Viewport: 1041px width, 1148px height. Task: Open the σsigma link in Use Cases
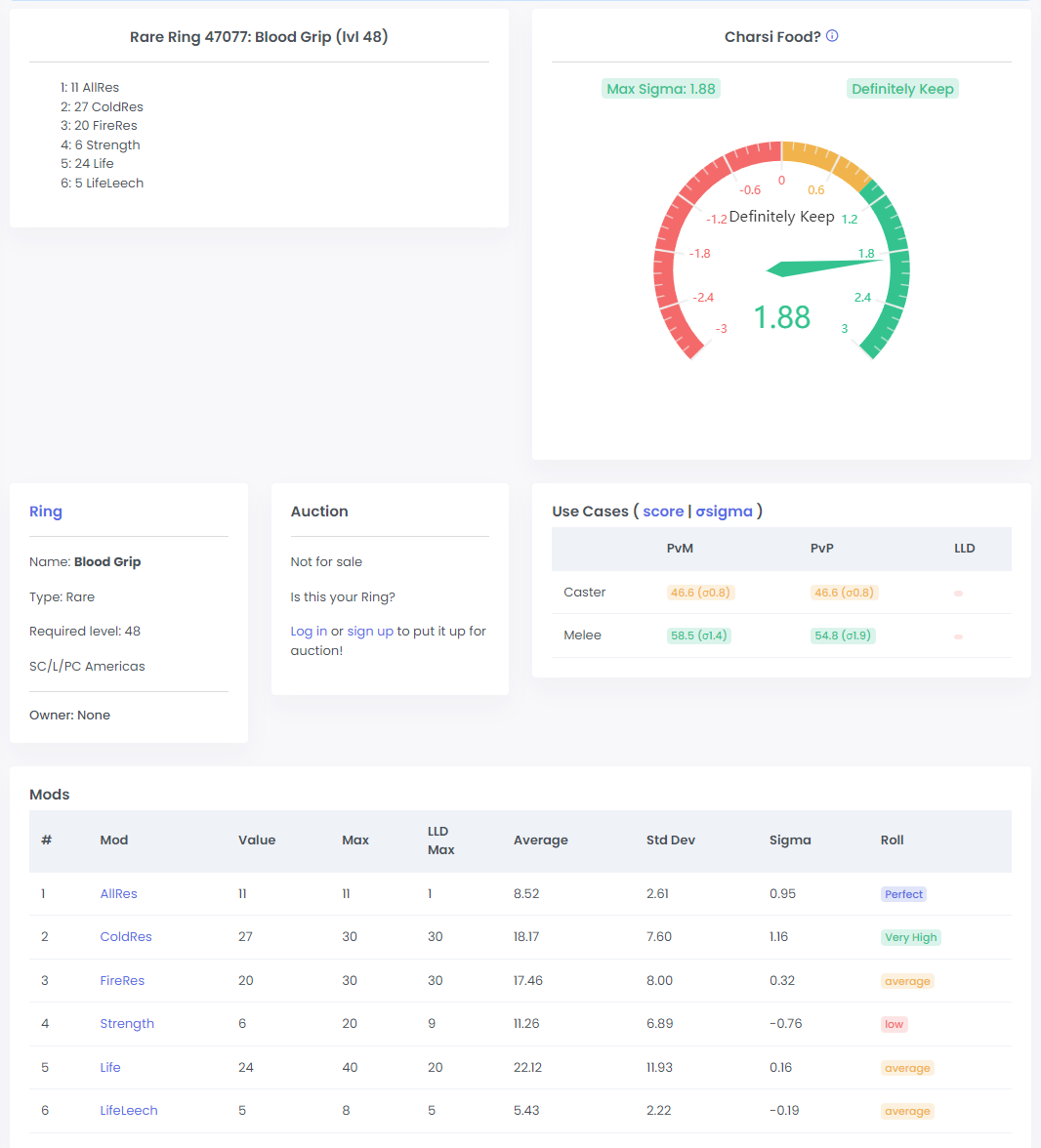pyautogui.click(x=724, y=512)
